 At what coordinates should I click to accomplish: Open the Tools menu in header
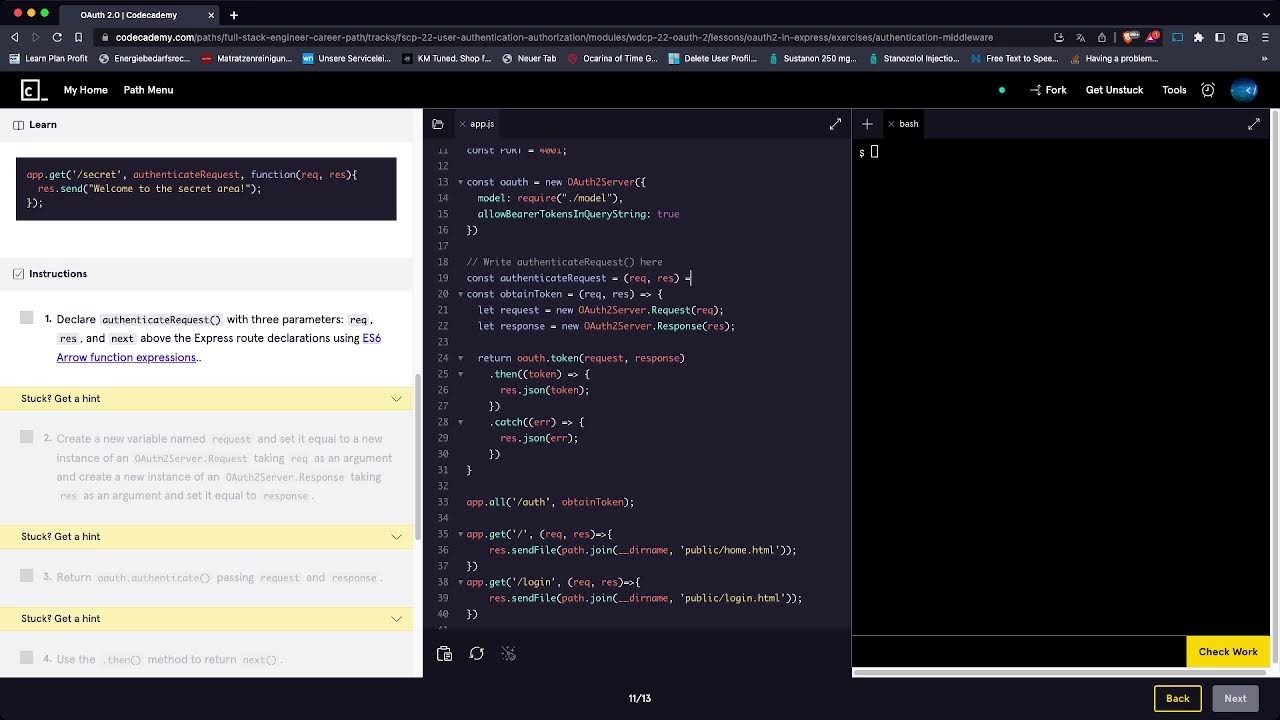(1174, 90)
